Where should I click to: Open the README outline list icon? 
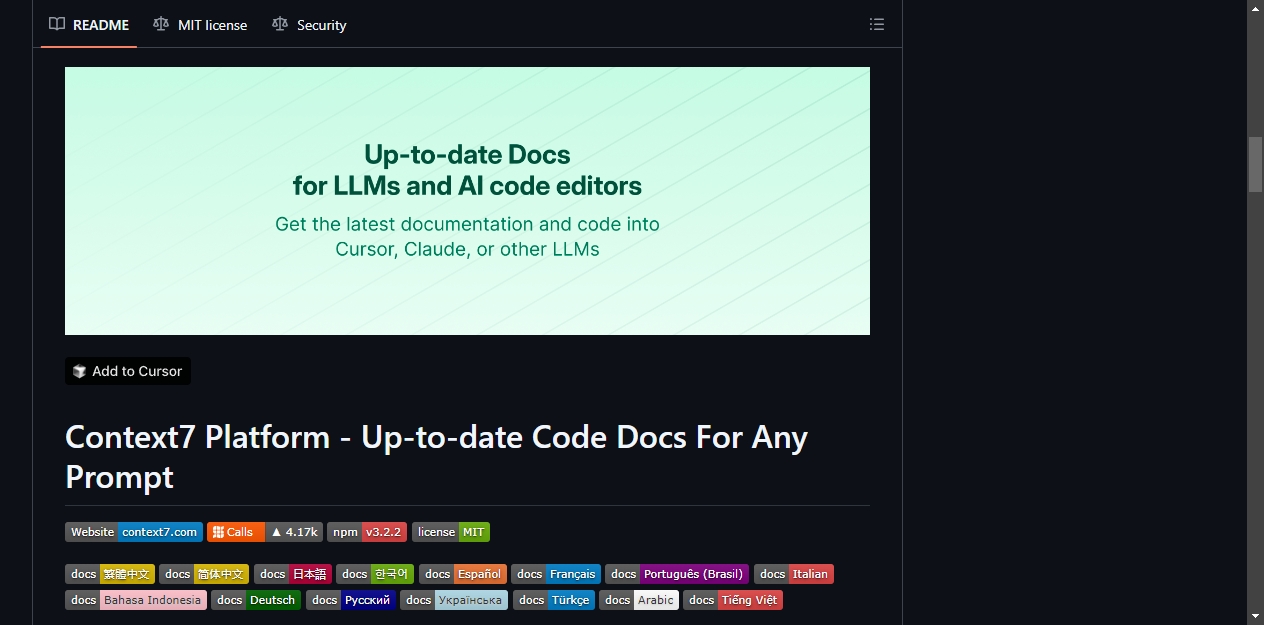(877, 24)
